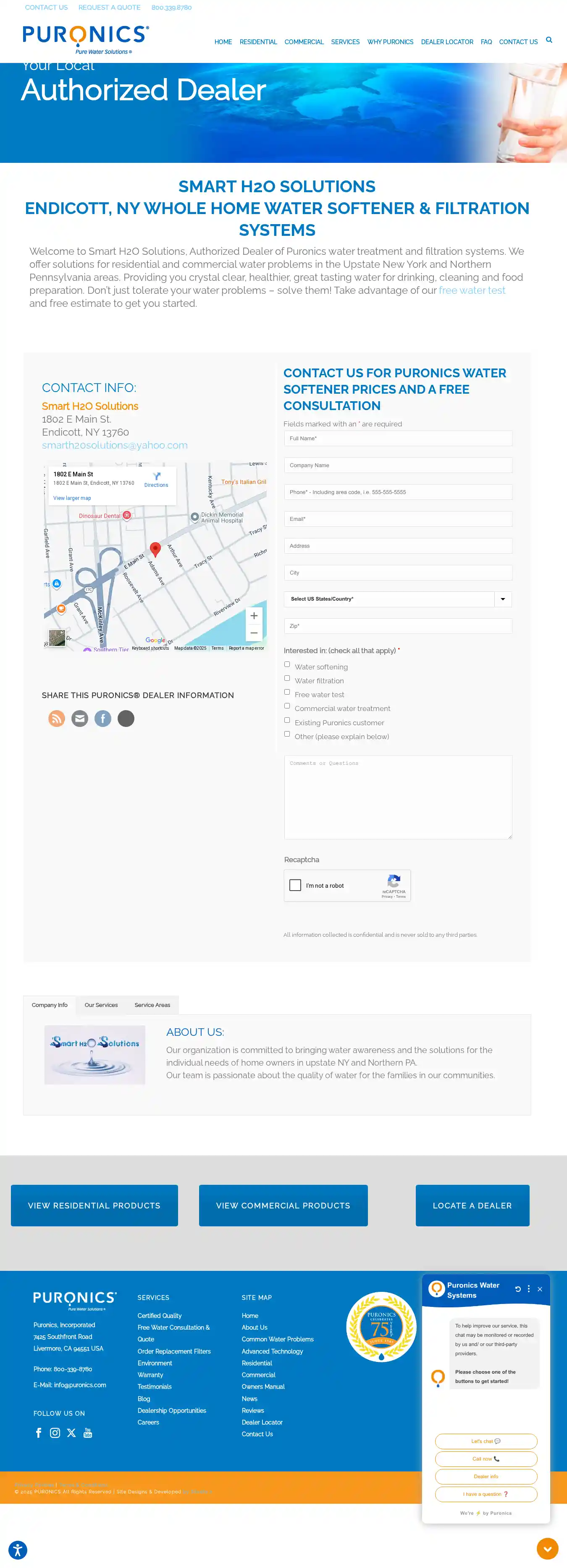Click View Residential Products button
The width and height of the screenshot is (567, 1568).
coord(94,1205)
